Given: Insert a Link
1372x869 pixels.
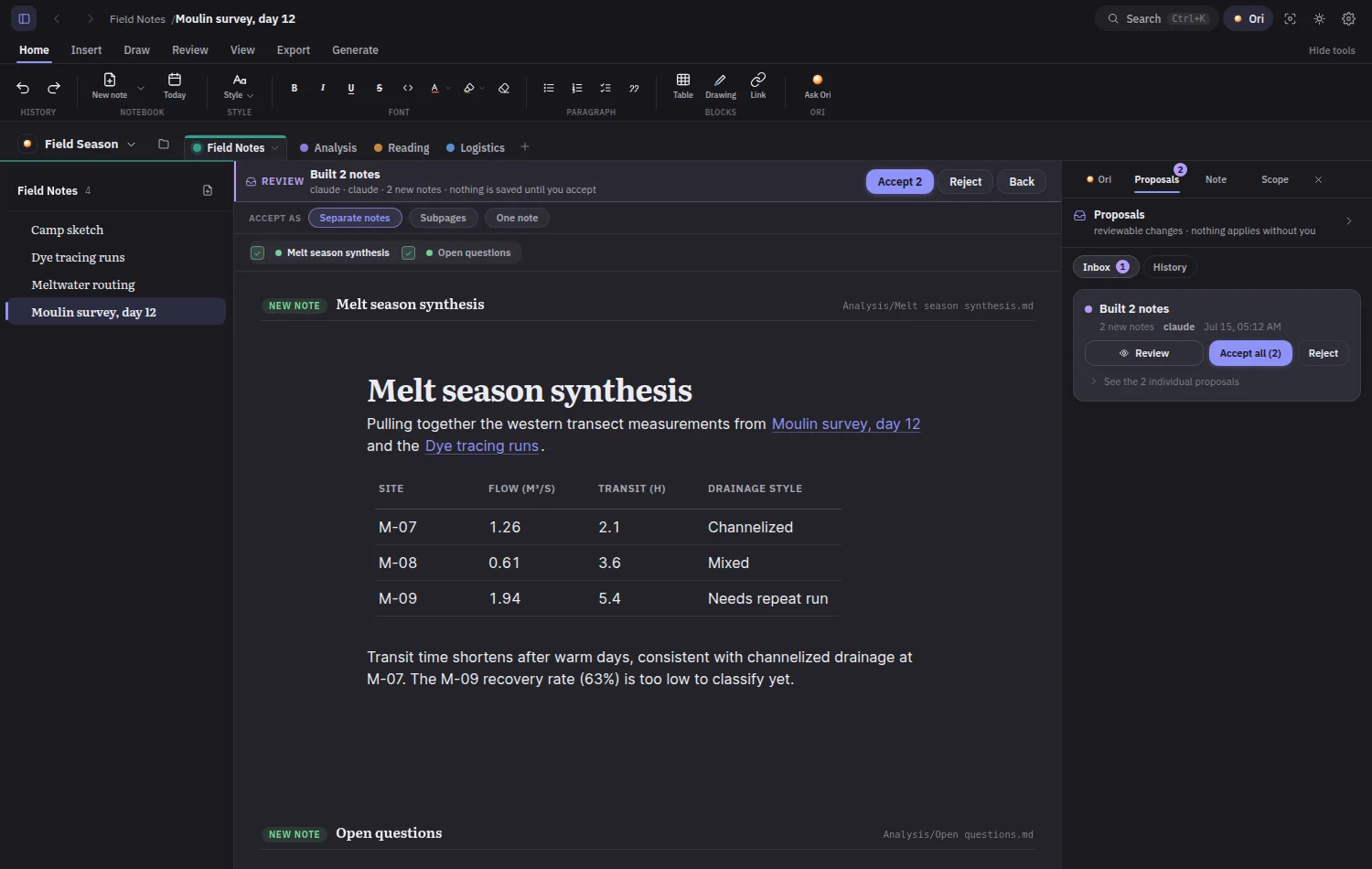Looking at the screenshot, I should [x=758, y=86].
